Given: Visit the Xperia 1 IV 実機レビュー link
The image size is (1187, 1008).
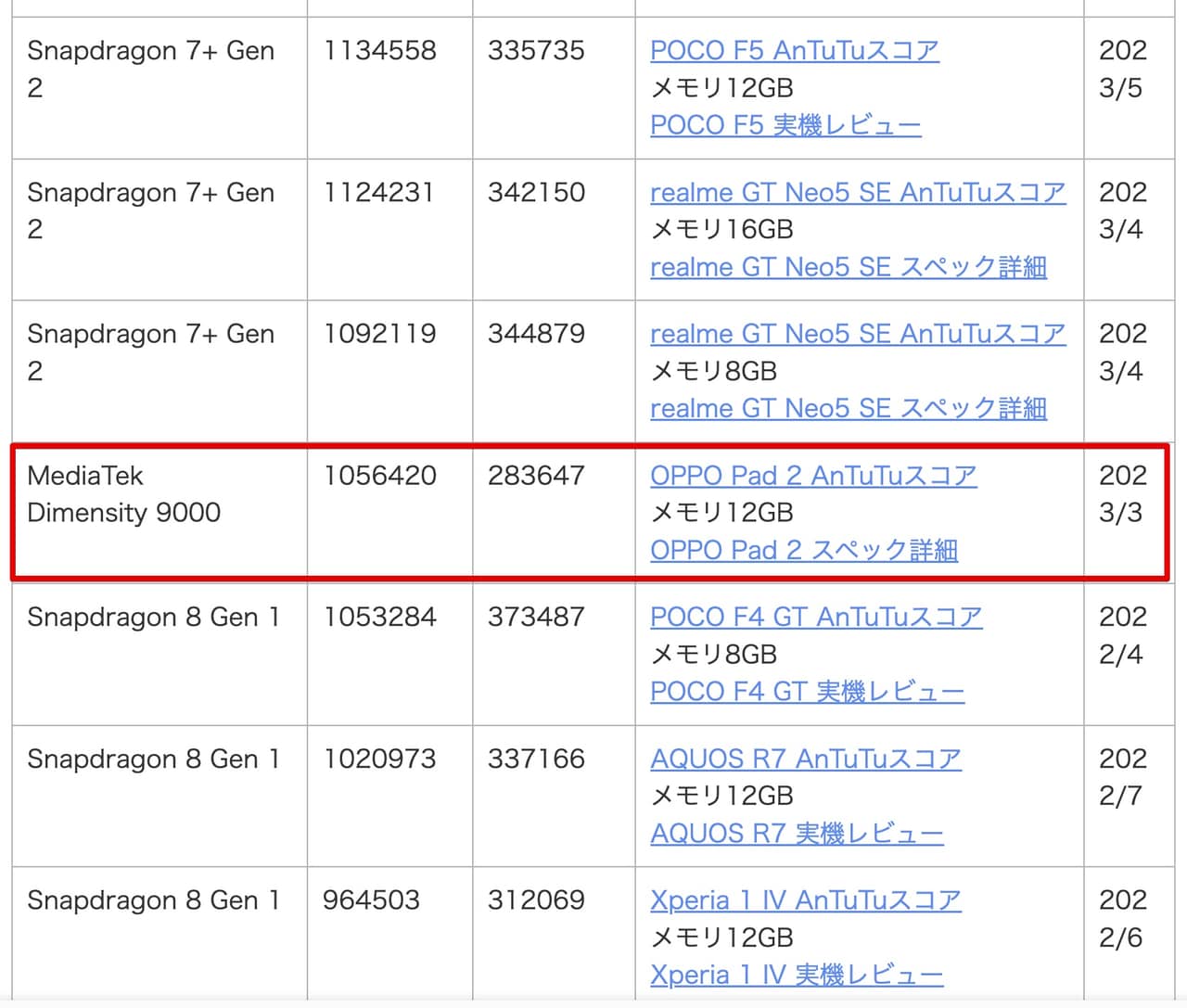Looking at the screenshot, I should (x=797, y=976).
